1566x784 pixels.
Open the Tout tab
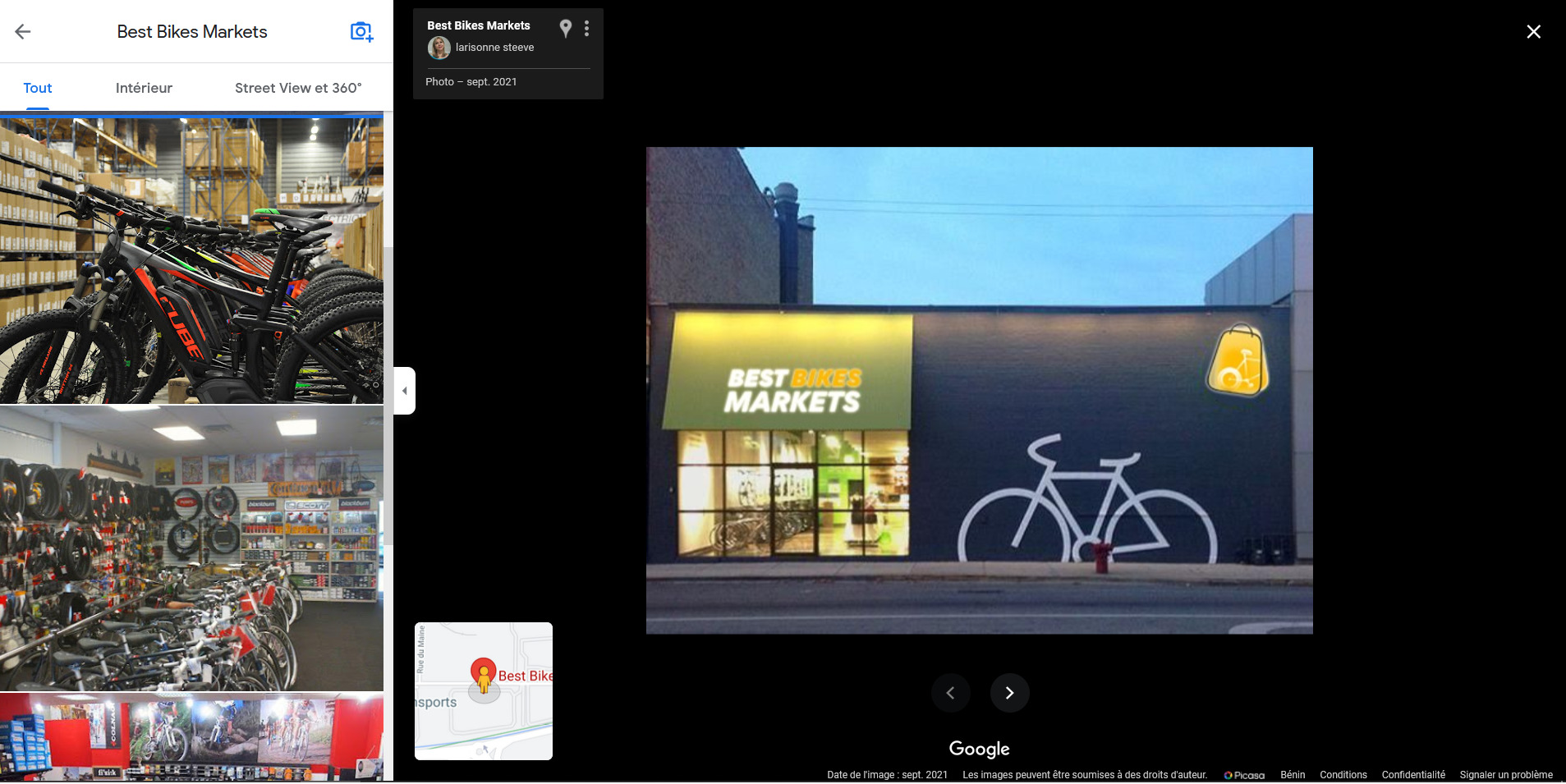(x=38, y=88)
